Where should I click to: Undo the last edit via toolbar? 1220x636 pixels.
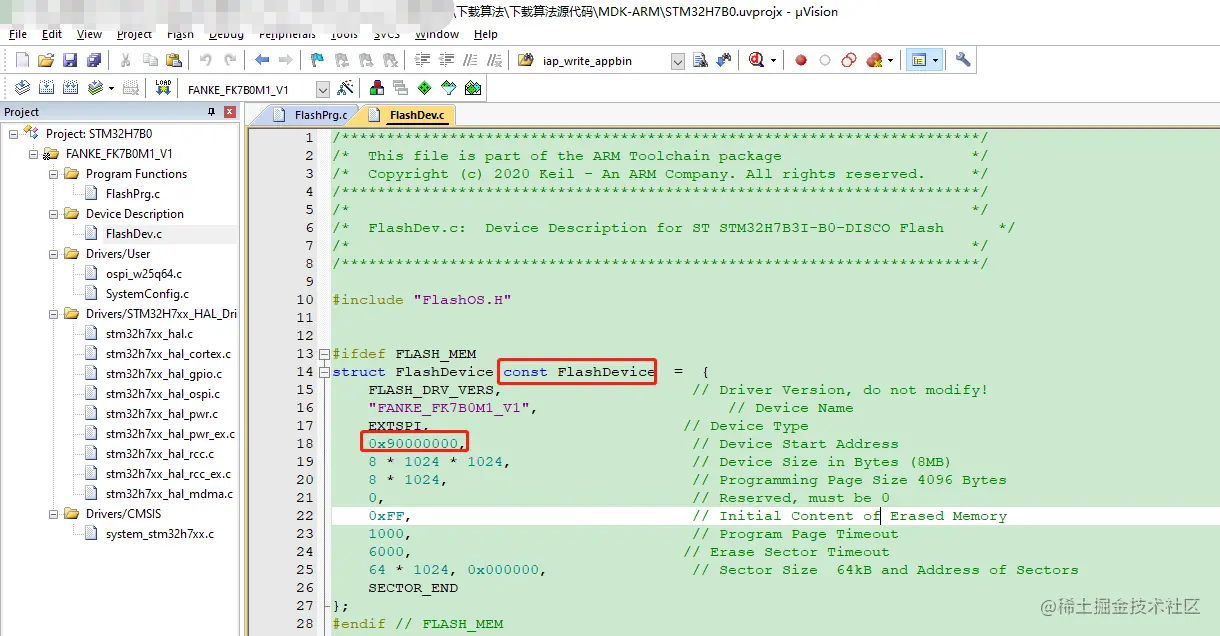tap(206, 60)
